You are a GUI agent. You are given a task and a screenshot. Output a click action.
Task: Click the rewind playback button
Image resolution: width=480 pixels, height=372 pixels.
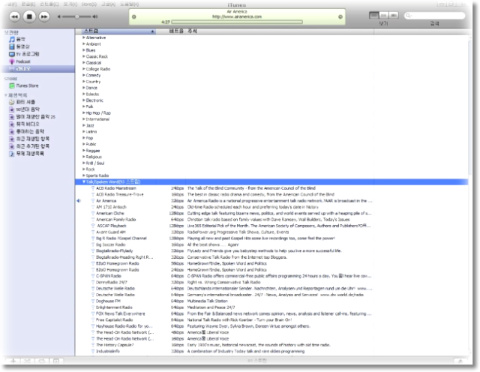pos(14,16)
